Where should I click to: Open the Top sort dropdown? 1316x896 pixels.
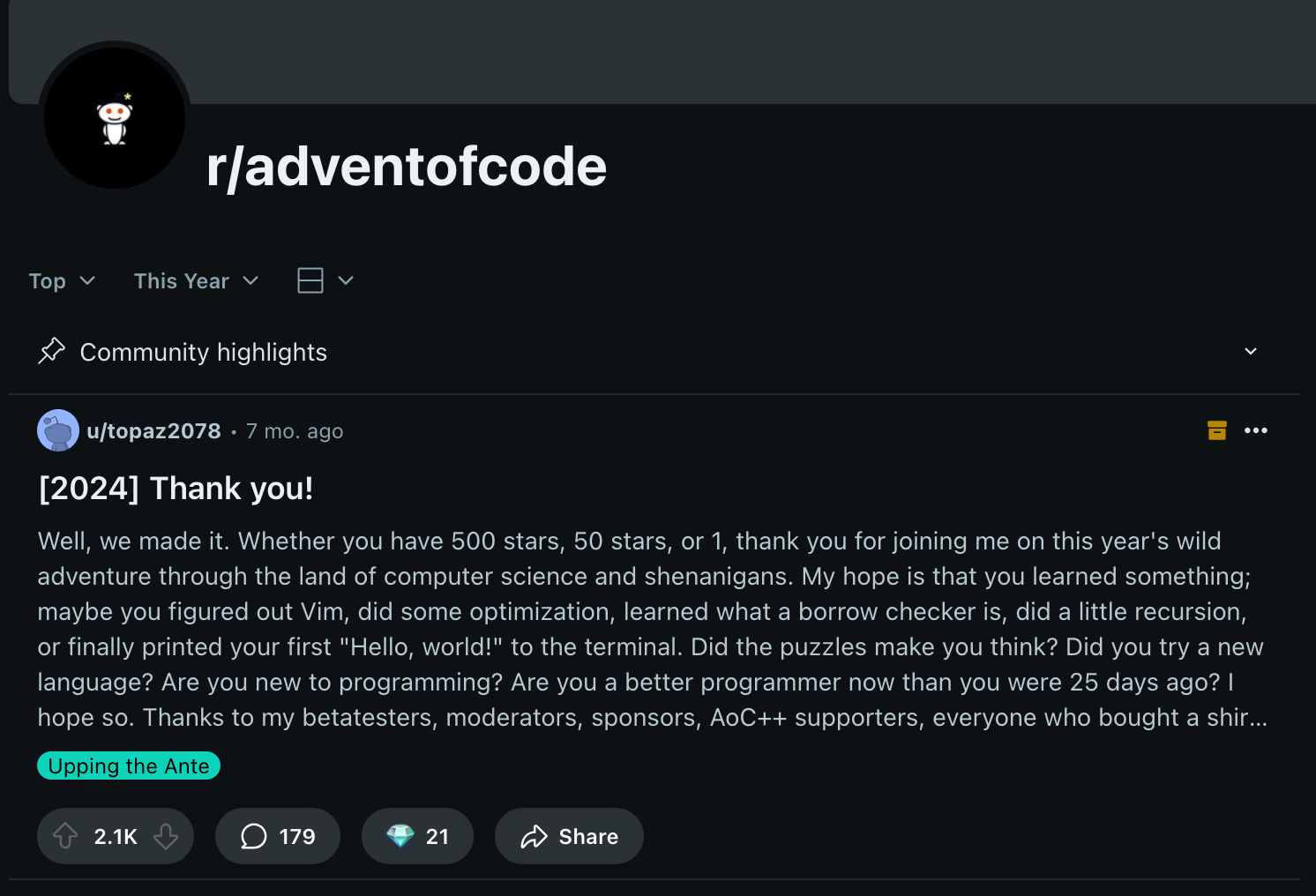62,281
